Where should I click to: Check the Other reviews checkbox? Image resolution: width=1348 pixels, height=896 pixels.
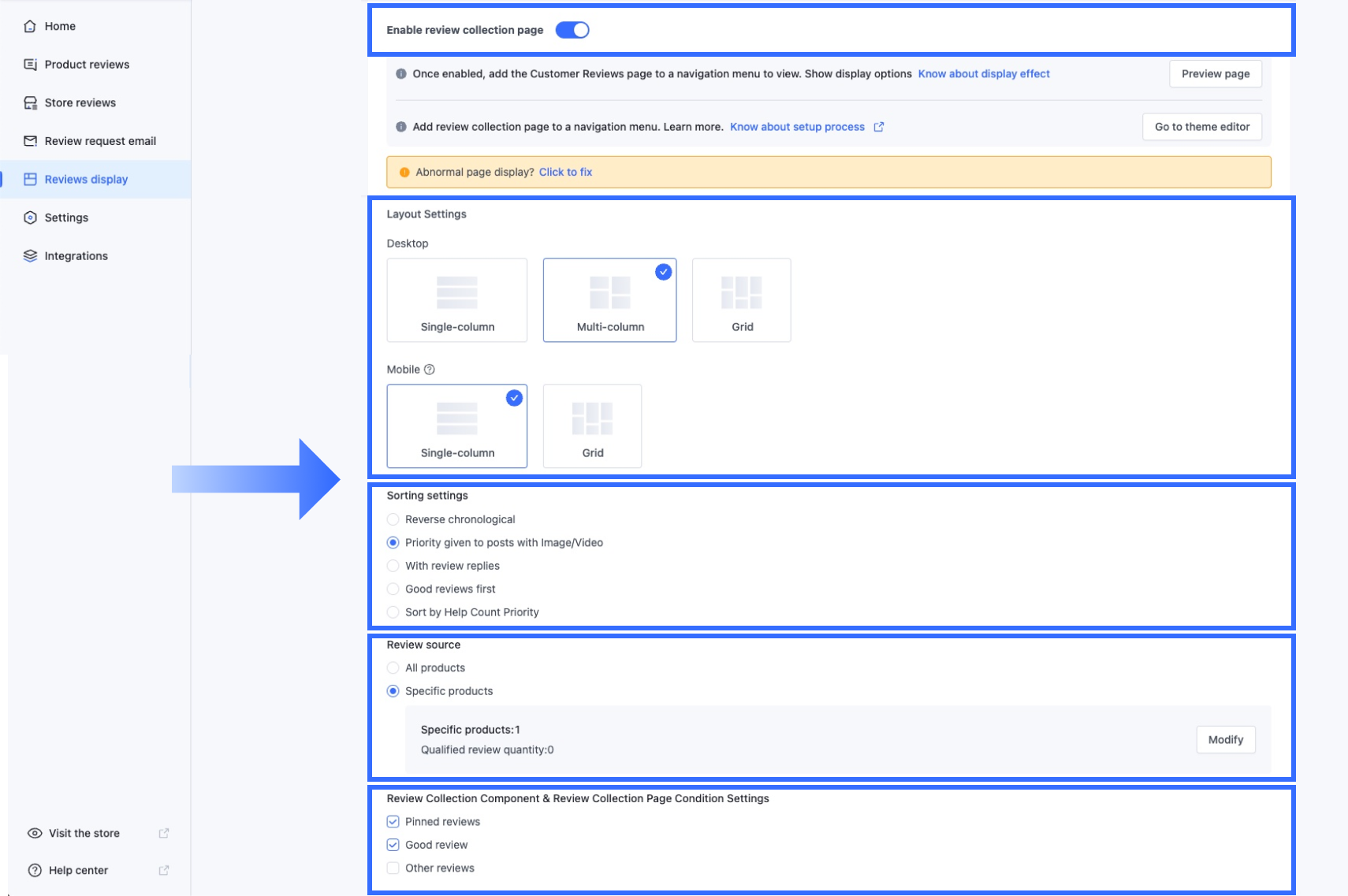pos(393,868)
